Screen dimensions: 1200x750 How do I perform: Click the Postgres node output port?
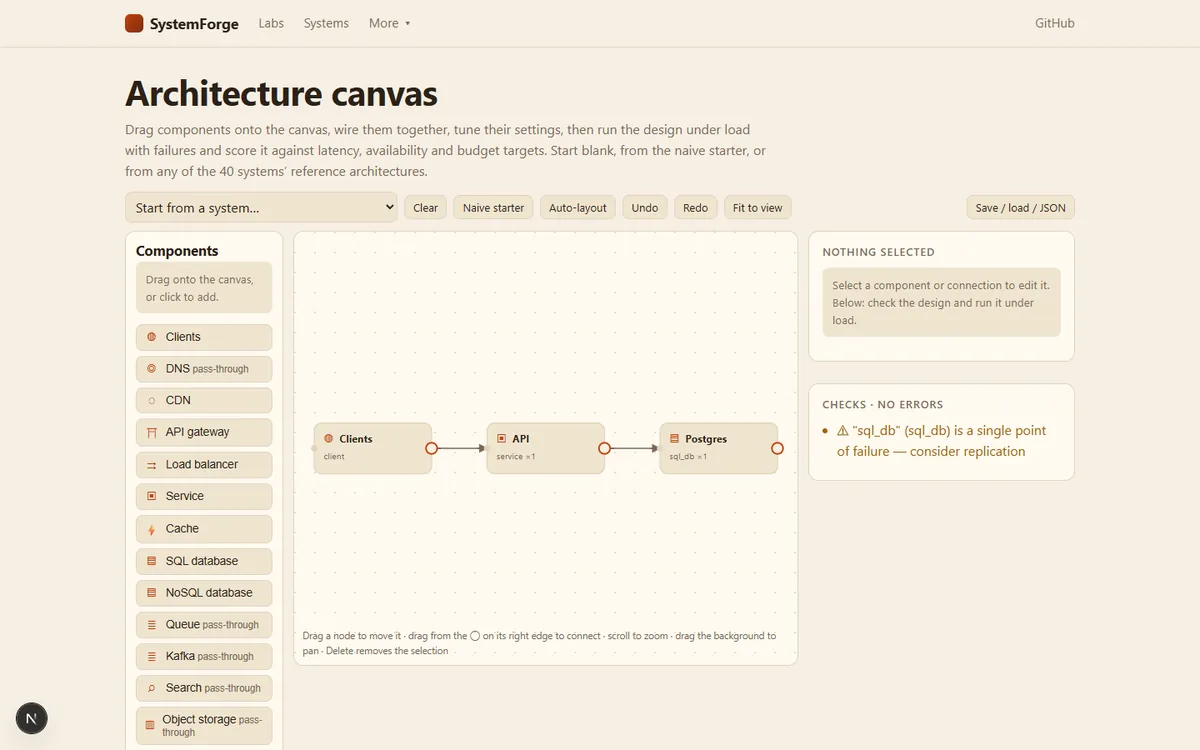point(777,448)
